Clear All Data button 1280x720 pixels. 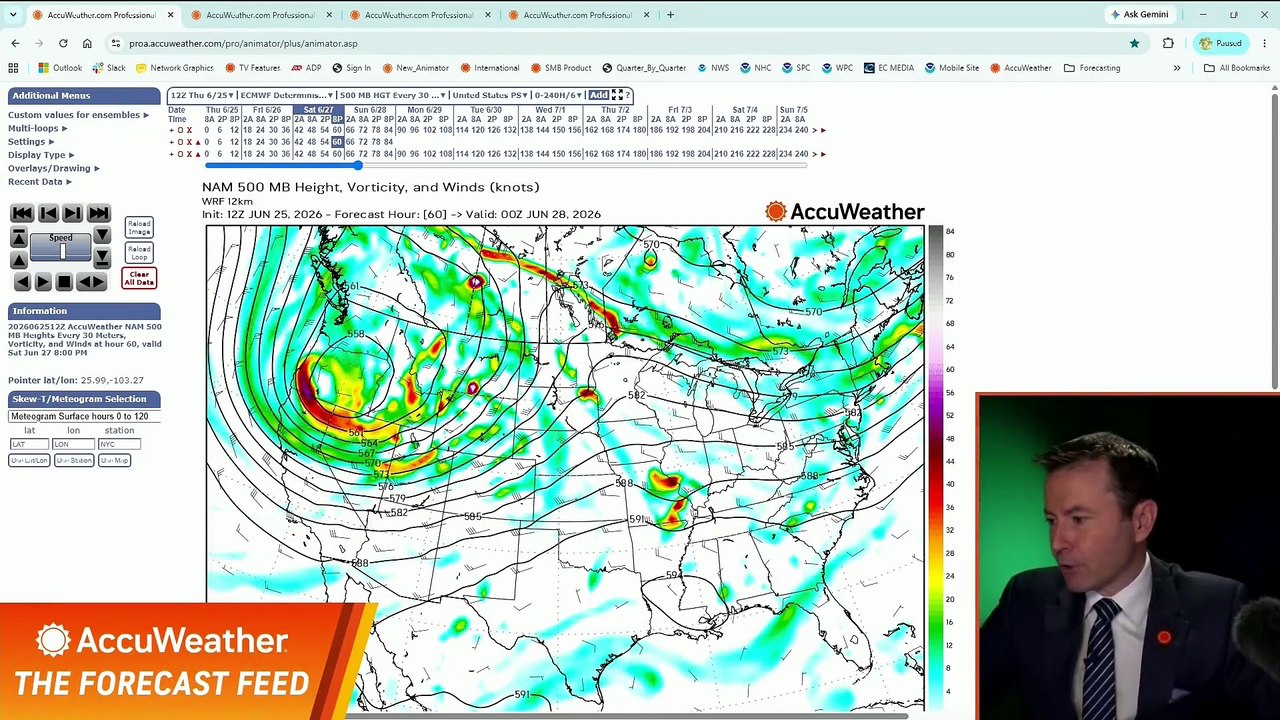tap(139, 278)
